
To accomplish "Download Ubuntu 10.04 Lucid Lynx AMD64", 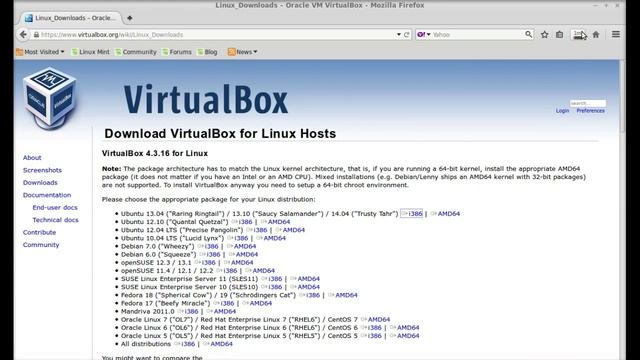I will pos(271,238).
